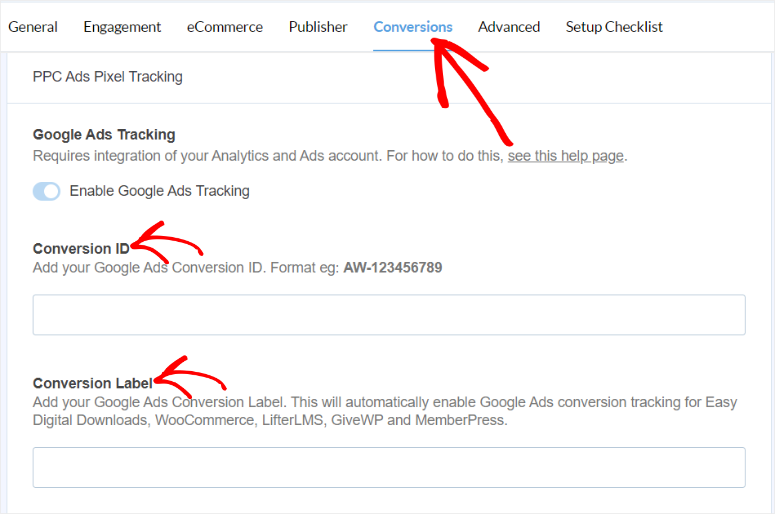This screenshot has height=514, width=775.
Task: Open the 'see this help page' link
Action: [565, 156]
